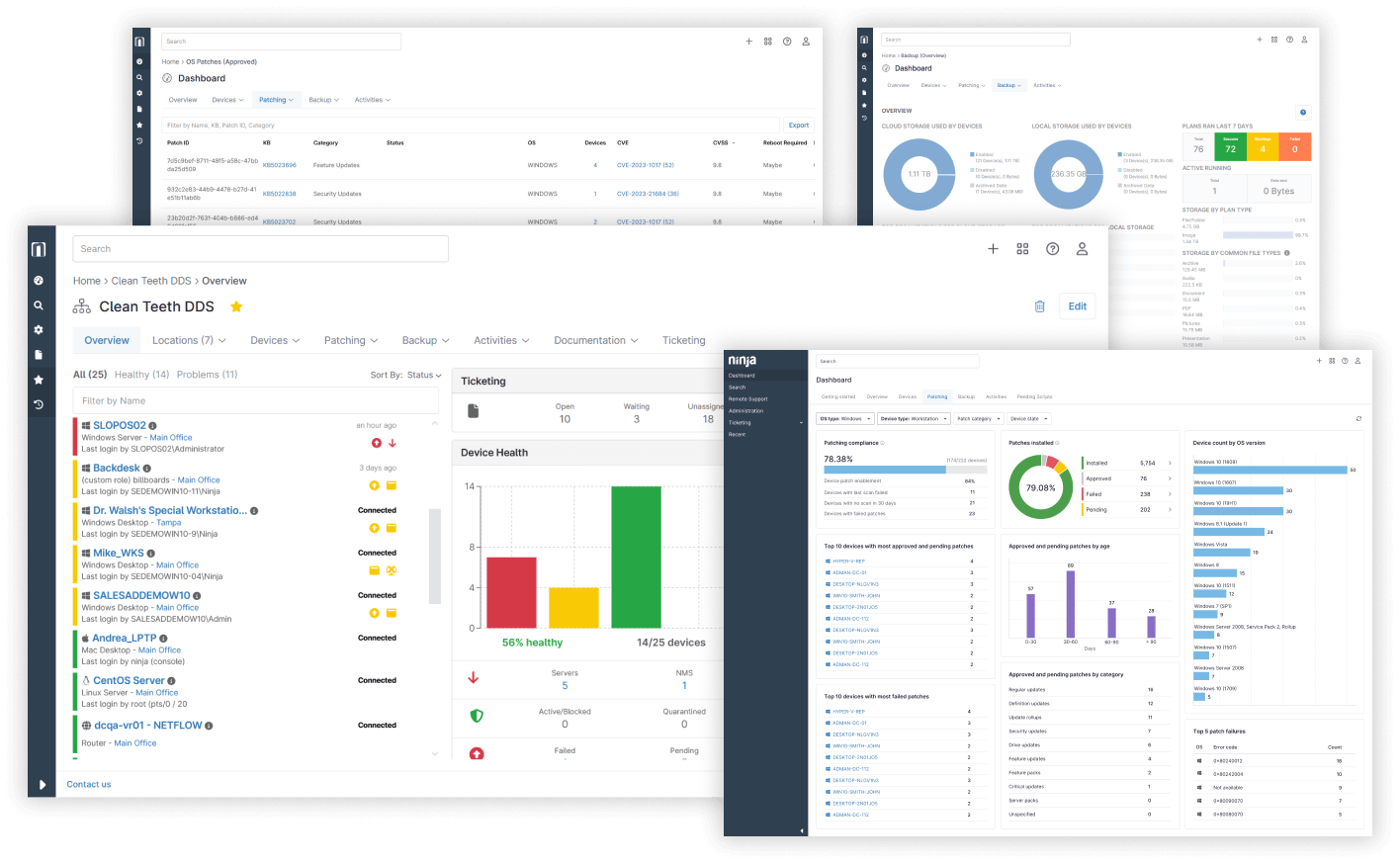Click the Edit button
Screen dimensions: 1400x864
pyautogui.click(x=1077, y=306)
